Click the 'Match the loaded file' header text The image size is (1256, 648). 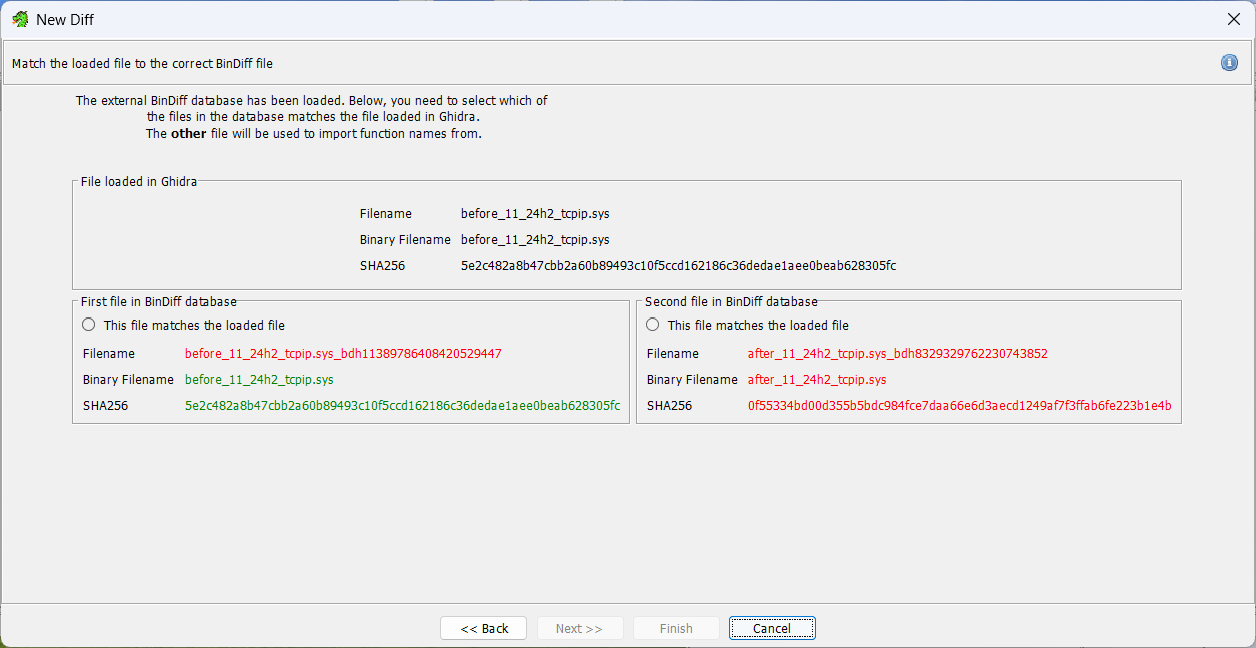(x=142, y=64)
